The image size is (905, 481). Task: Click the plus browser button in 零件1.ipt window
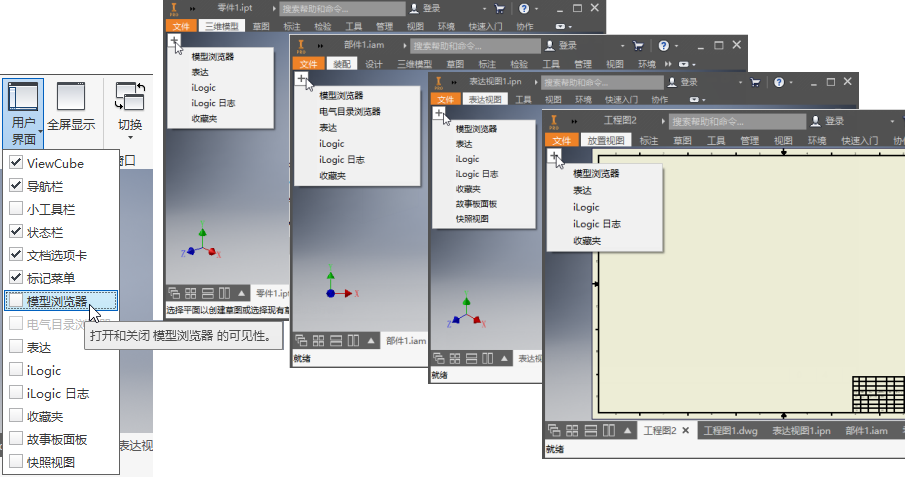click(x=174, y=41)
